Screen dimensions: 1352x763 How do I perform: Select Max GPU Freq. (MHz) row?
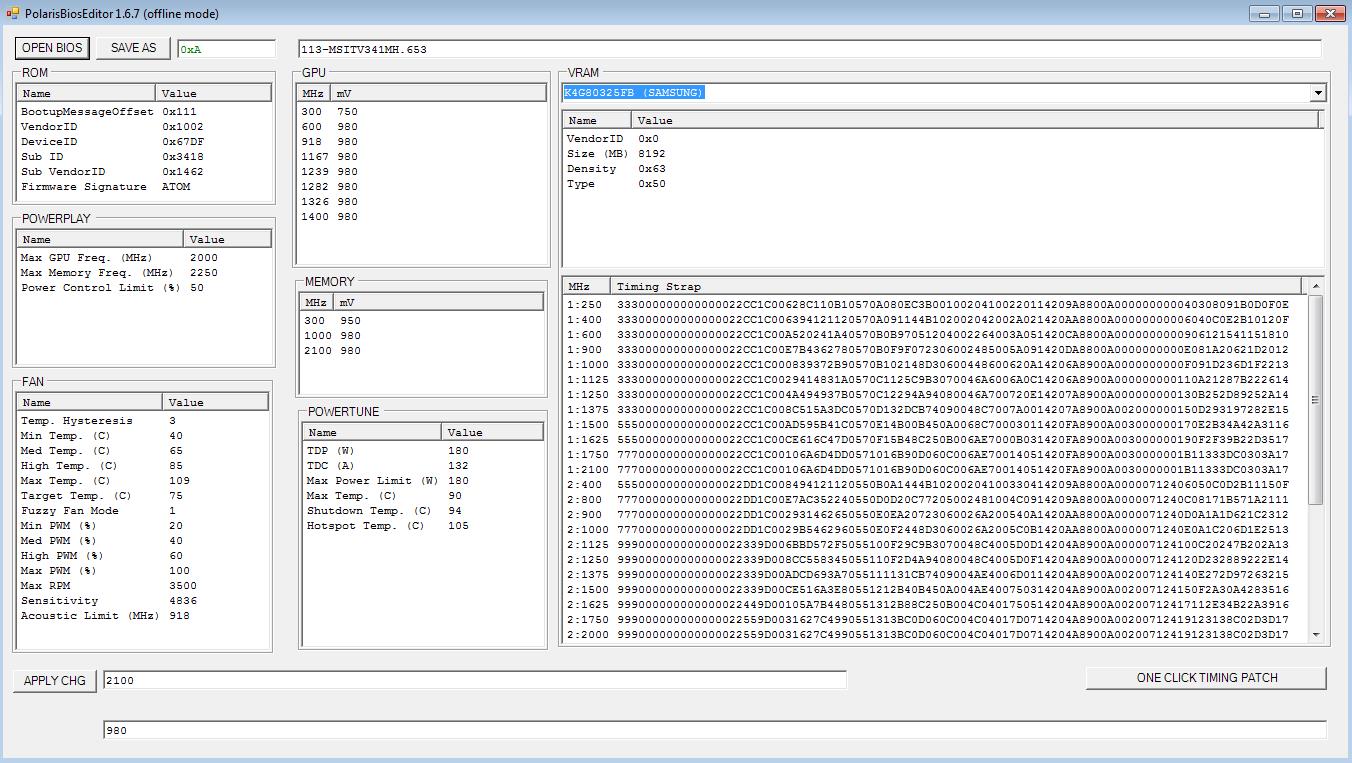(x=144, y=258)
